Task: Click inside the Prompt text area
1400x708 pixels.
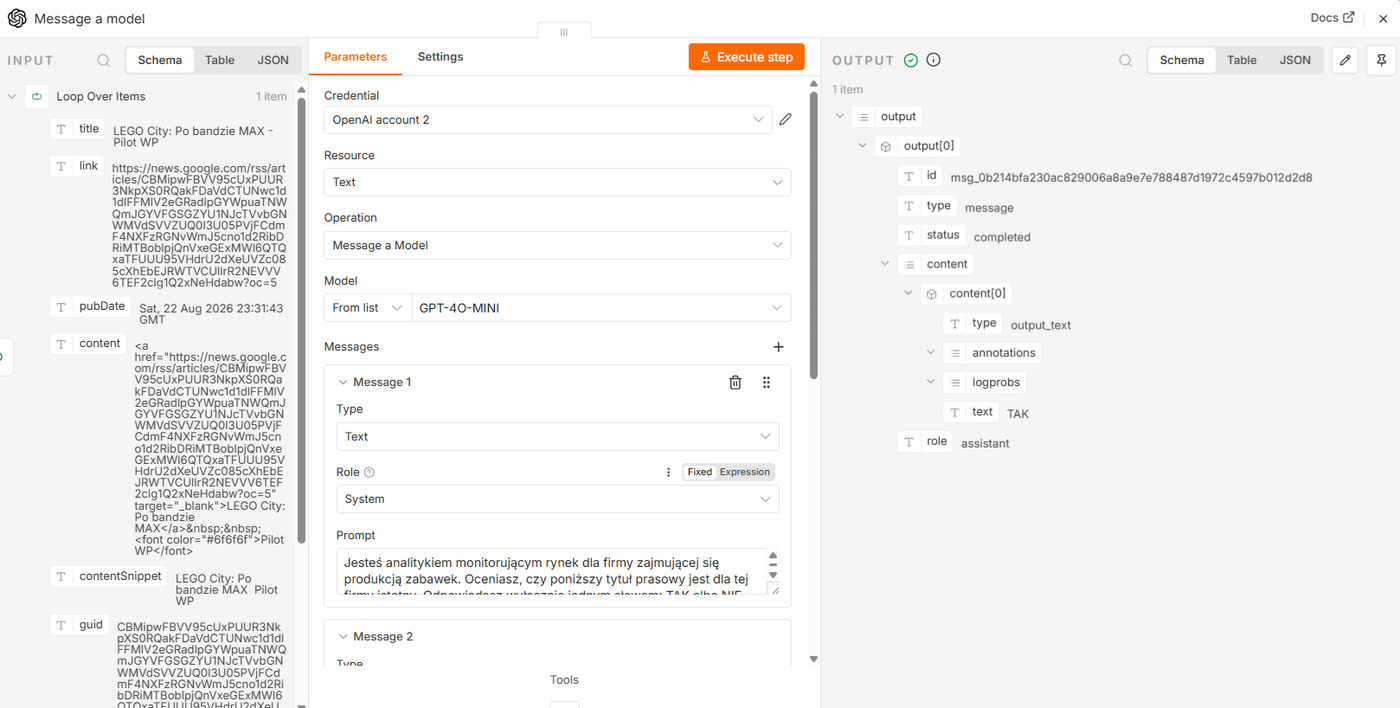Action: pos(551,572)
